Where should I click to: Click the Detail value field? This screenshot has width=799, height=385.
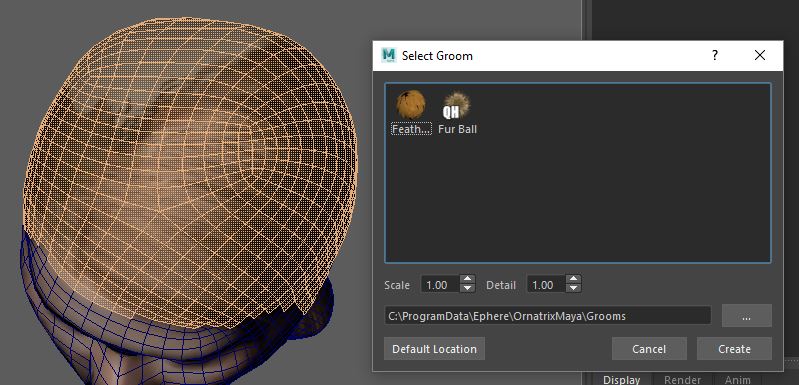(x=546, y=285)
